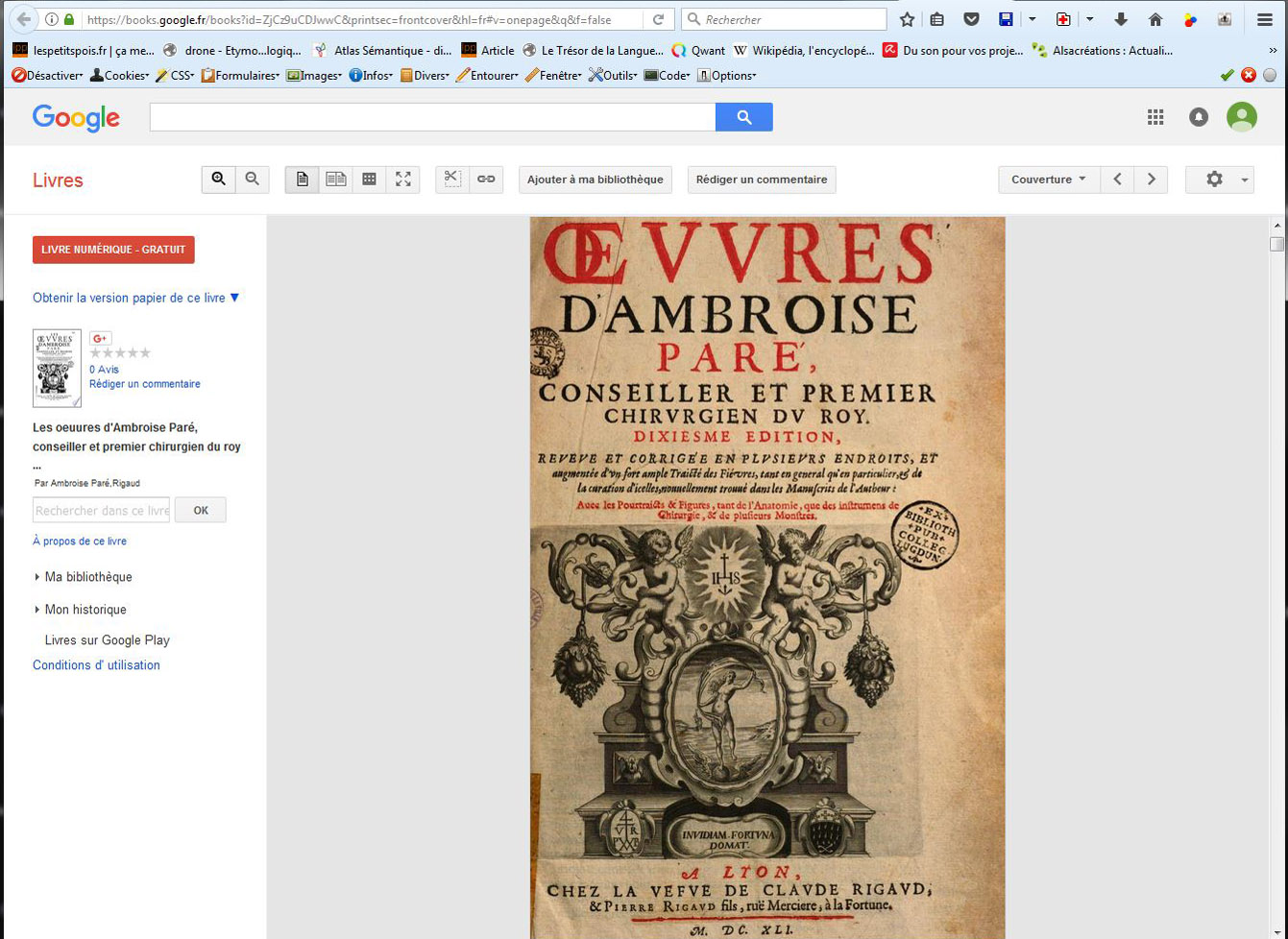Expand Mon historique section

point(85,610)
